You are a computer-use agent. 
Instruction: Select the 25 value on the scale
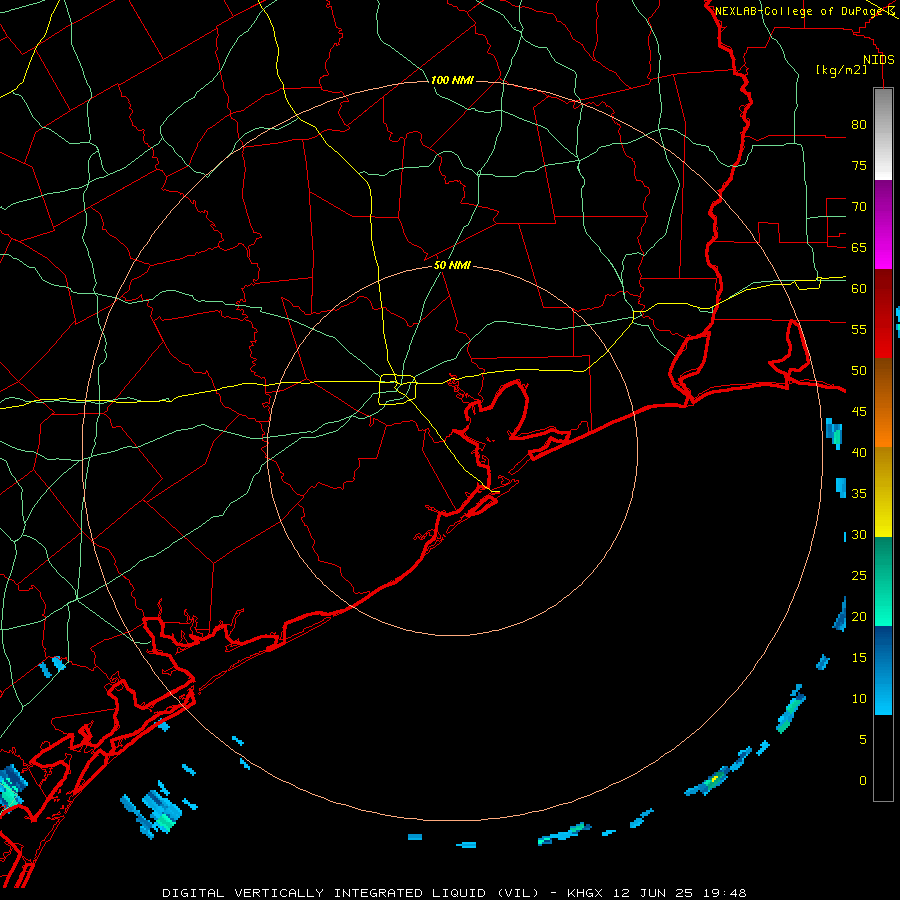pyautogui.click(x=859, y=576)
